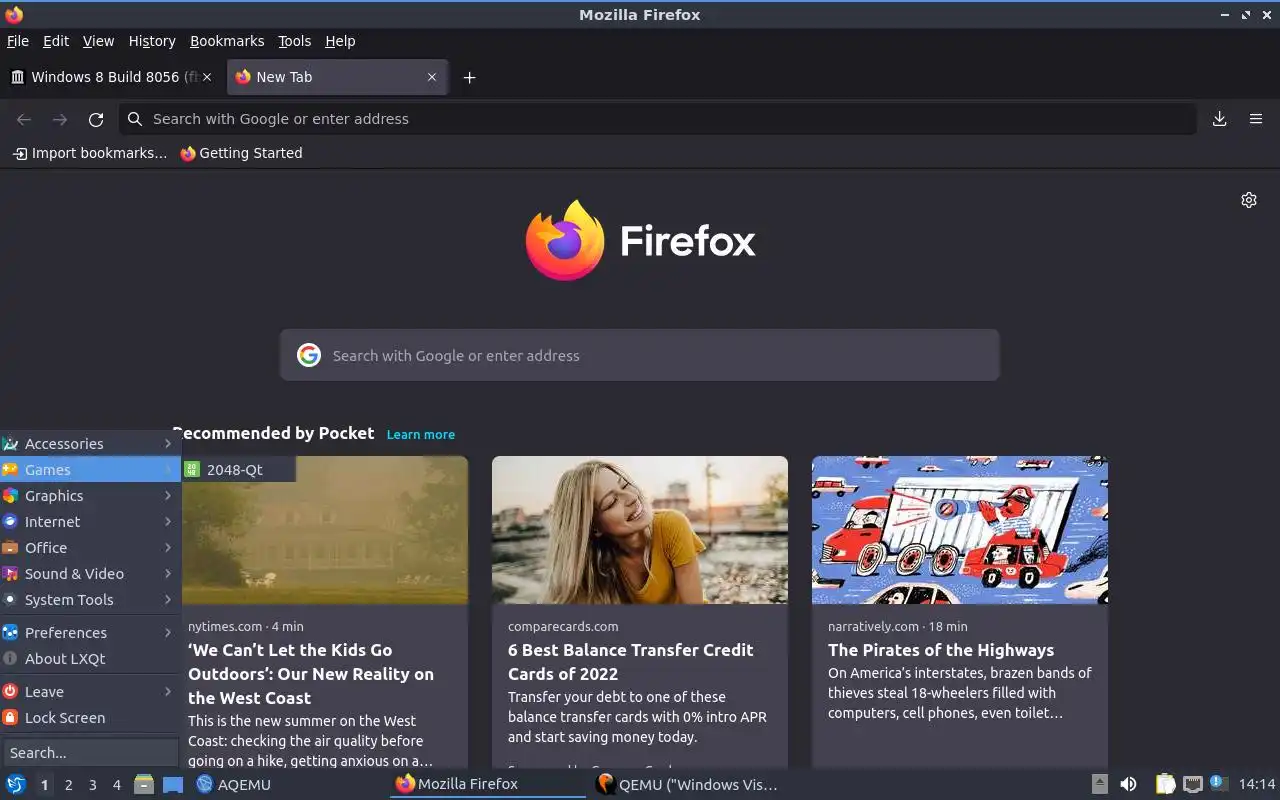Click the Firefox logo on the new tab page
Viewport: 1280px width, 800px height.
(x=565, y=240)
